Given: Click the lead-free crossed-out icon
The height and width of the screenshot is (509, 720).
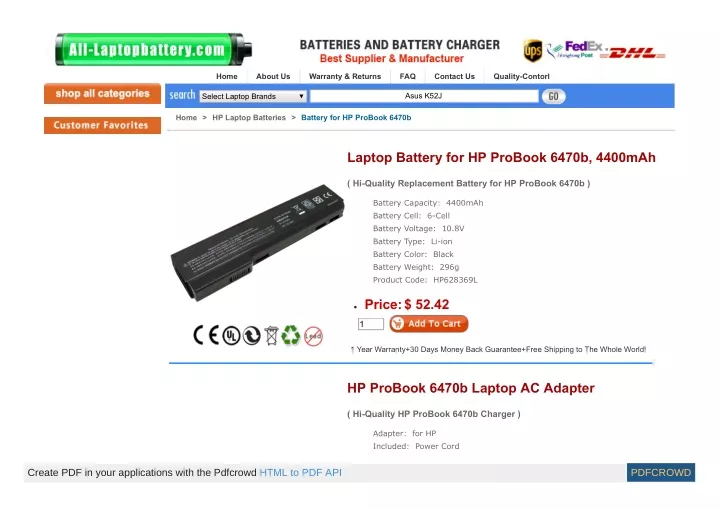Looking at the screenshot, I should 313,336.
